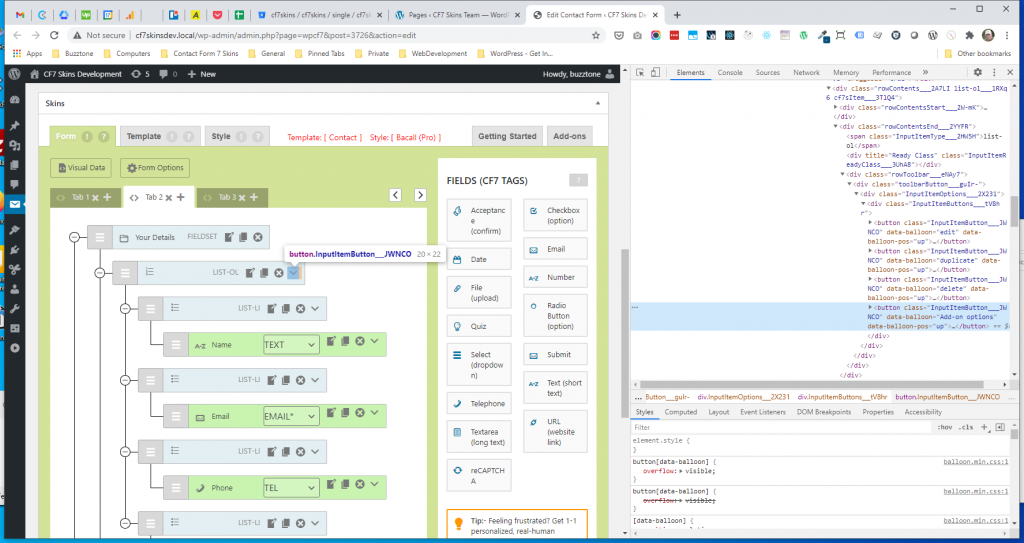Activate the DevTools inspect element picker
The image size is (1024, 543).
coord(641,73)
